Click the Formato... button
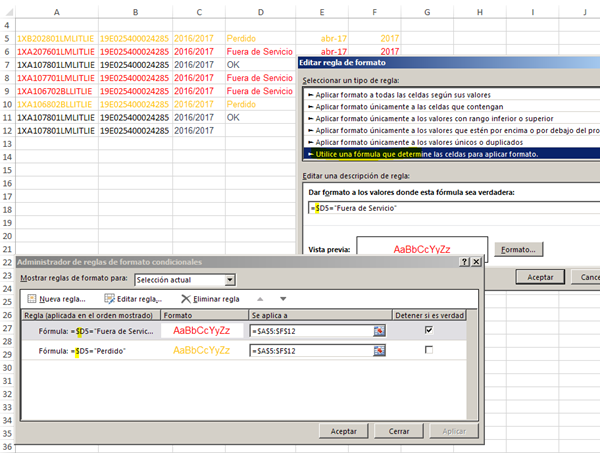 [519, 249]
